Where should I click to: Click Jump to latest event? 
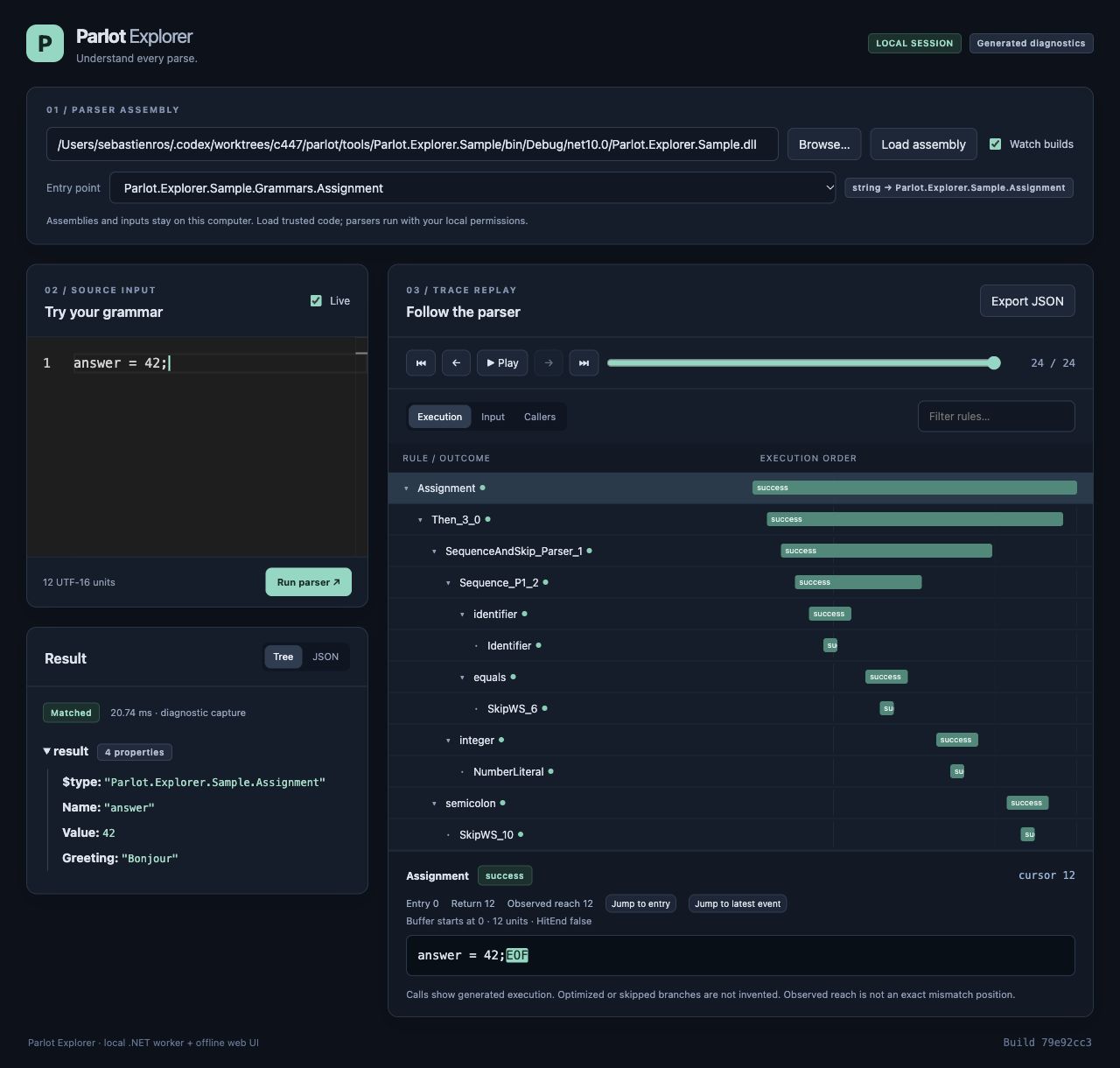(738, 903)
